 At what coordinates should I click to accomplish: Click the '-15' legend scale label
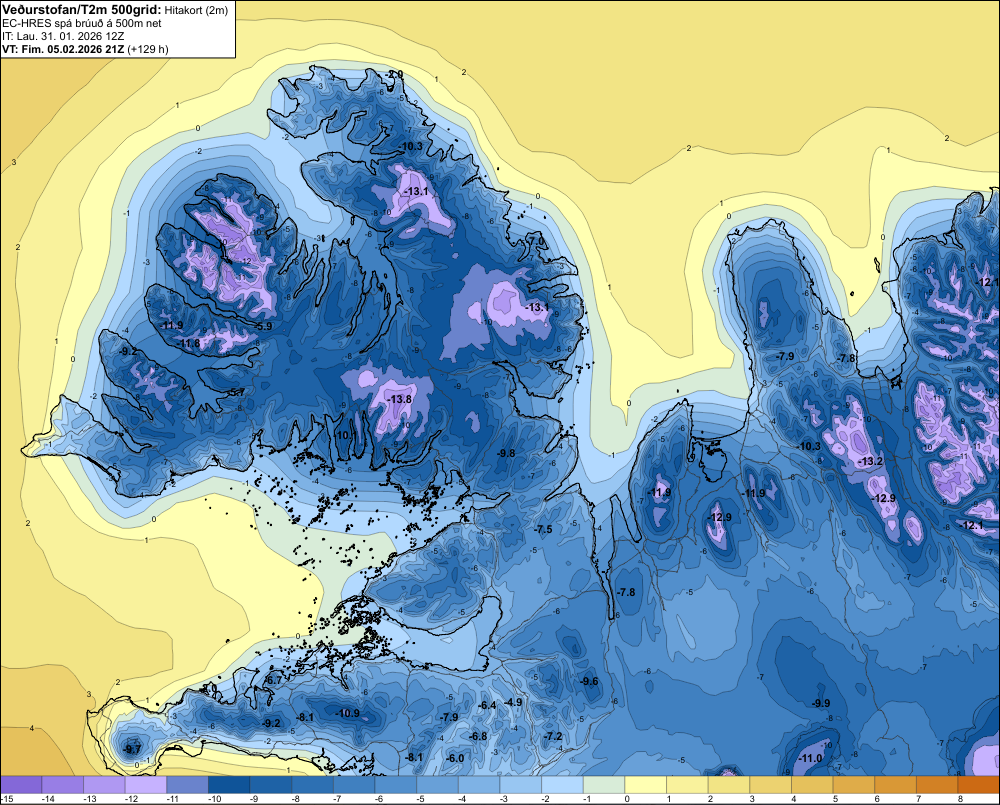8,799
